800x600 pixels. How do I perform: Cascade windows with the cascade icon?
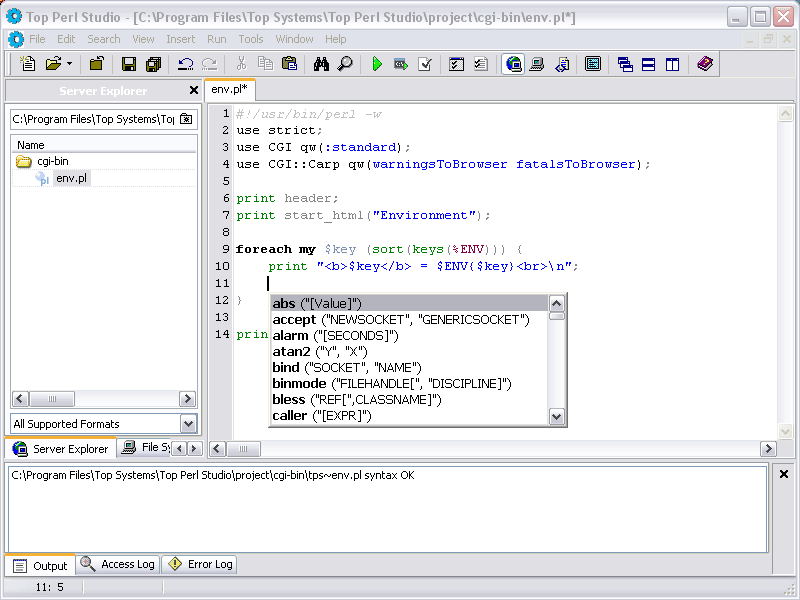pos(625,64)
